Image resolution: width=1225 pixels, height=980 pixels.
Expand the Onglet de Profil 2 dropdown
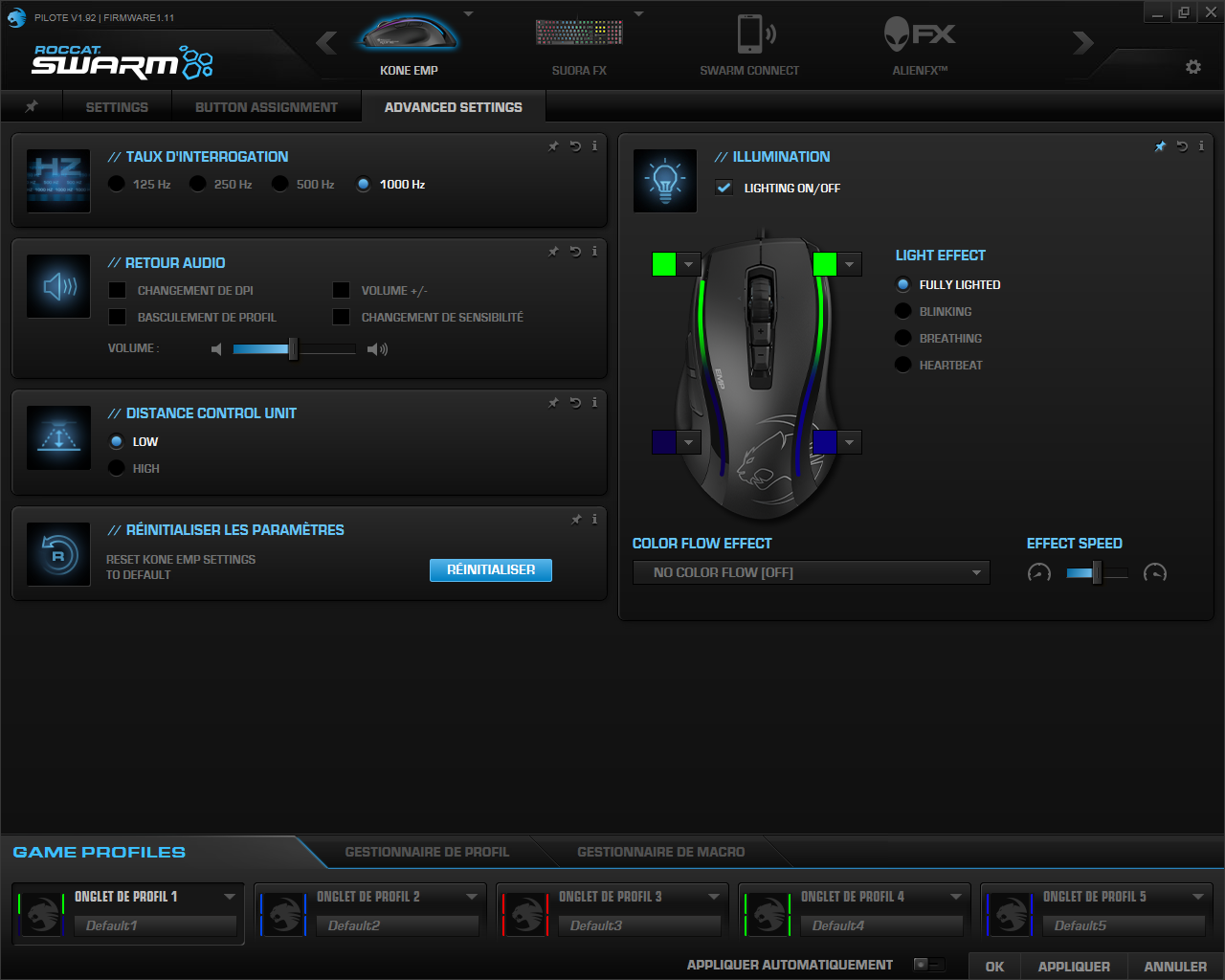(x=472, y=897)
